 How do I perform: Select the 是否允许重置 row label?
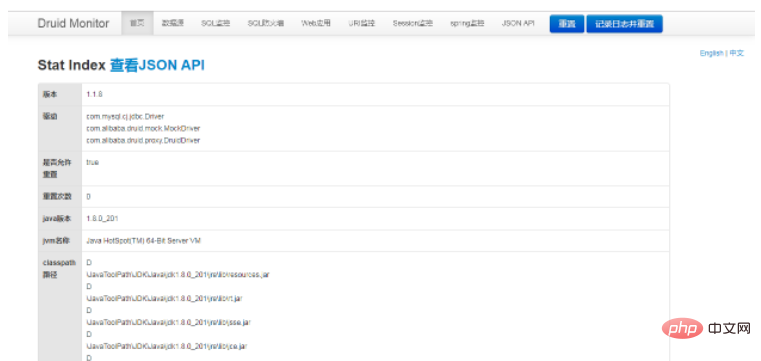[57, 168]
